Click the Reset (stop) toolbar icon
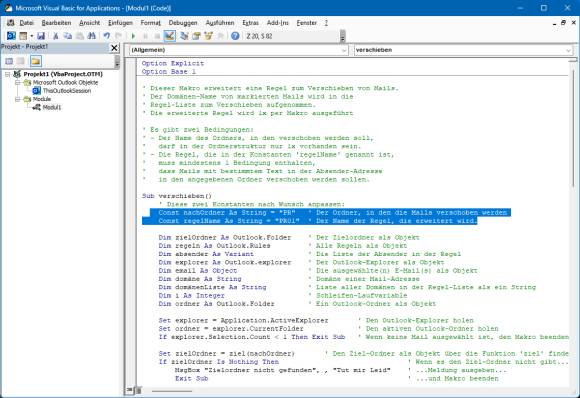580x398 pixels. (x=157, y=36)
